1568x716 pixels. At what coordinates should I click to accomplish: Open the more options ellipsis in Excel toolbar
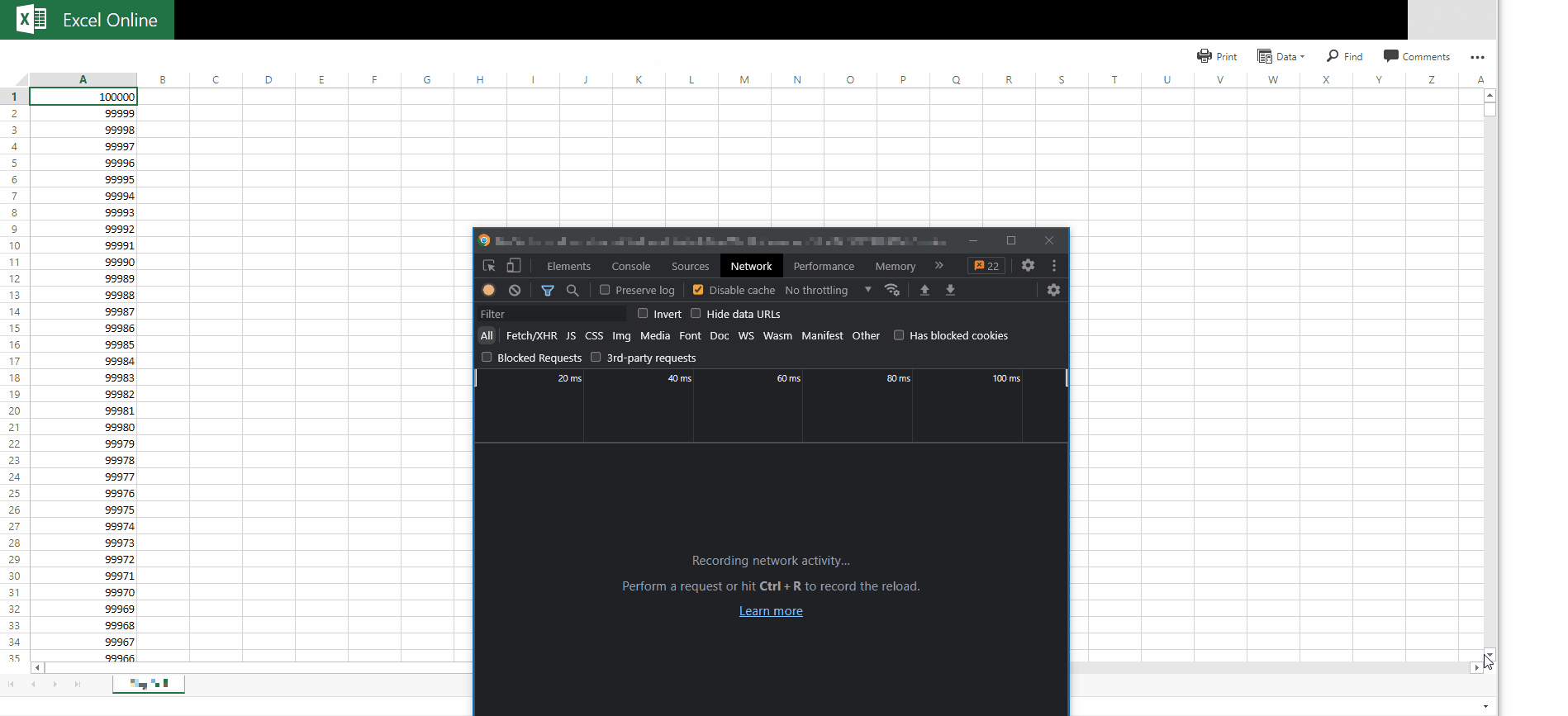pos(1478,57)
